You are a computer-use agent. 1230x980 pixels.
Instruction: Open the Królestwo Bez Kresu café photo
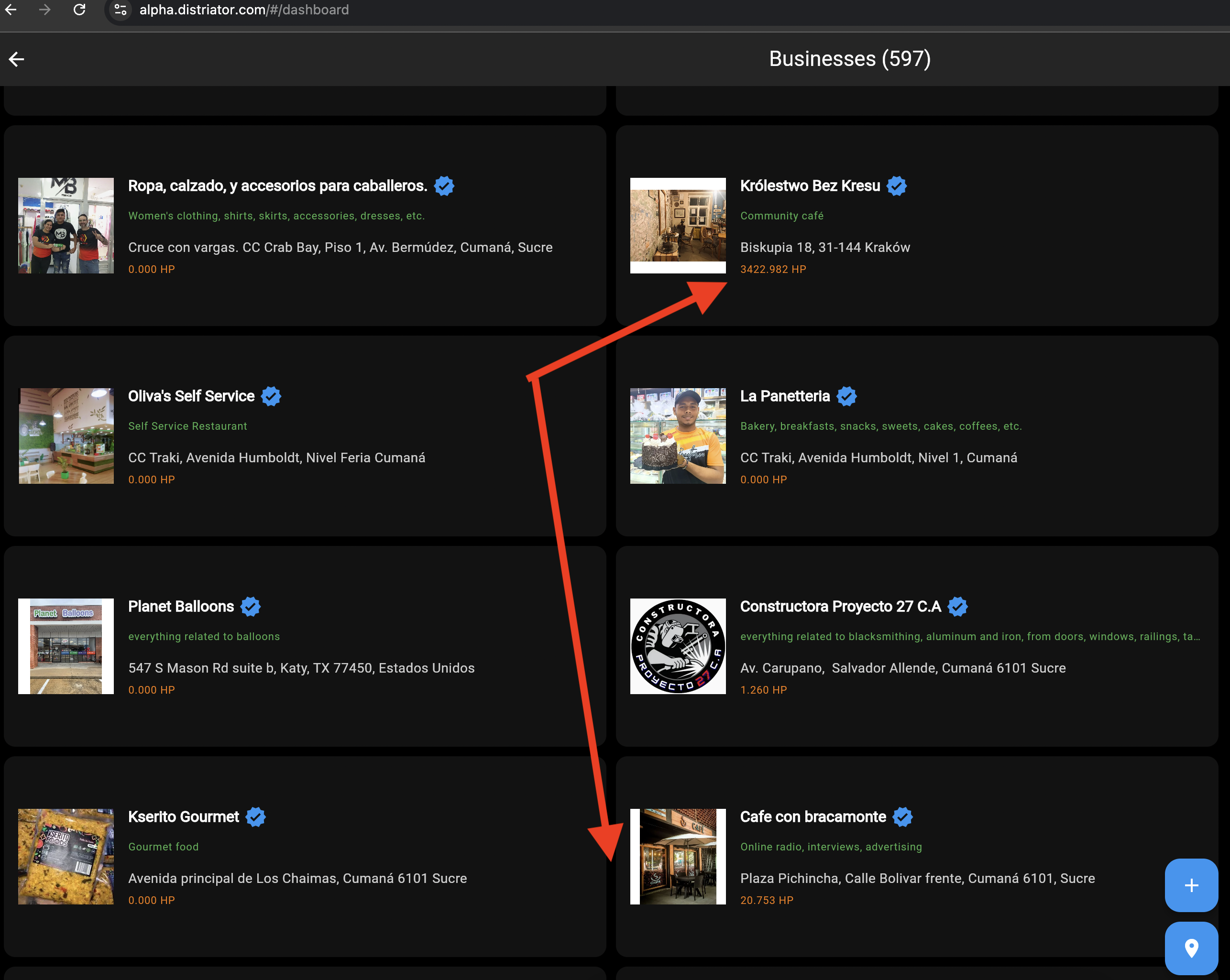(x=678, y=225)
